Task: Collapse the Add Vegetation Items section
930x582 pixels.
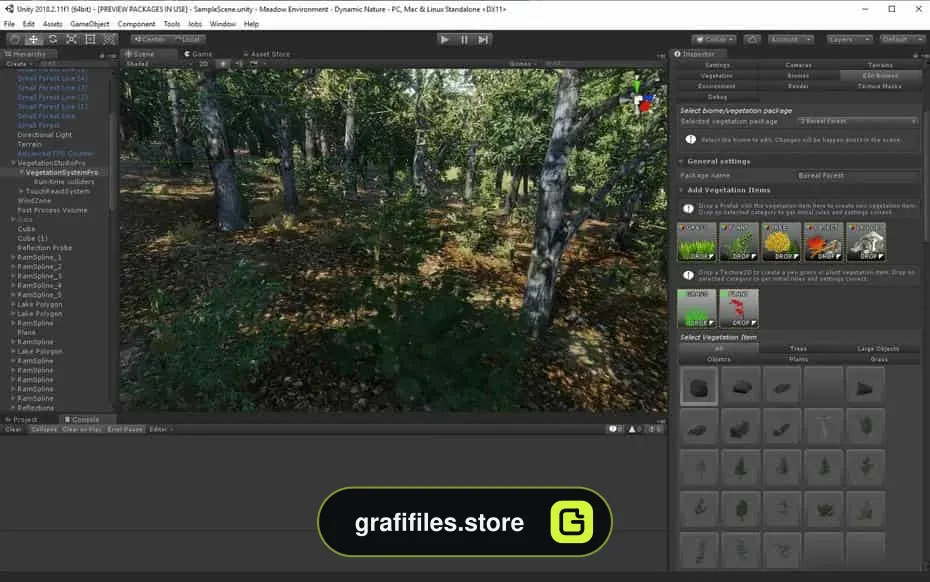Action: [681, 190]
